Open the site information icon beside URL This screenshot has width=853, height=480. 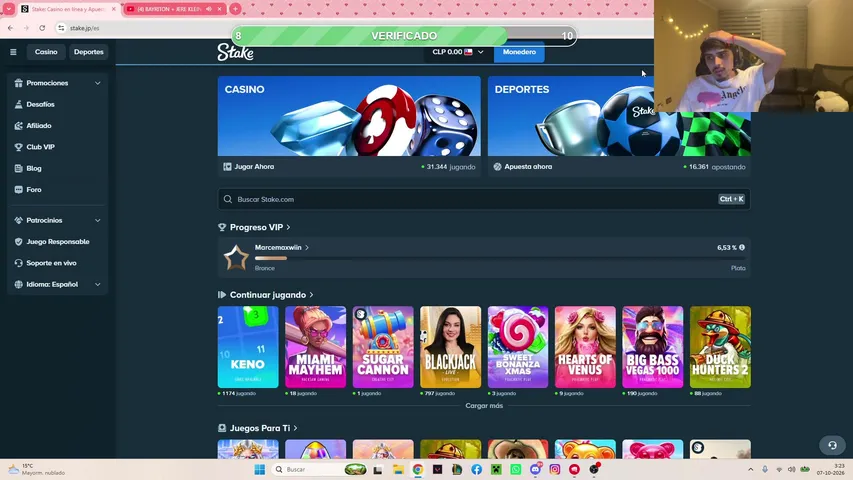61,28
